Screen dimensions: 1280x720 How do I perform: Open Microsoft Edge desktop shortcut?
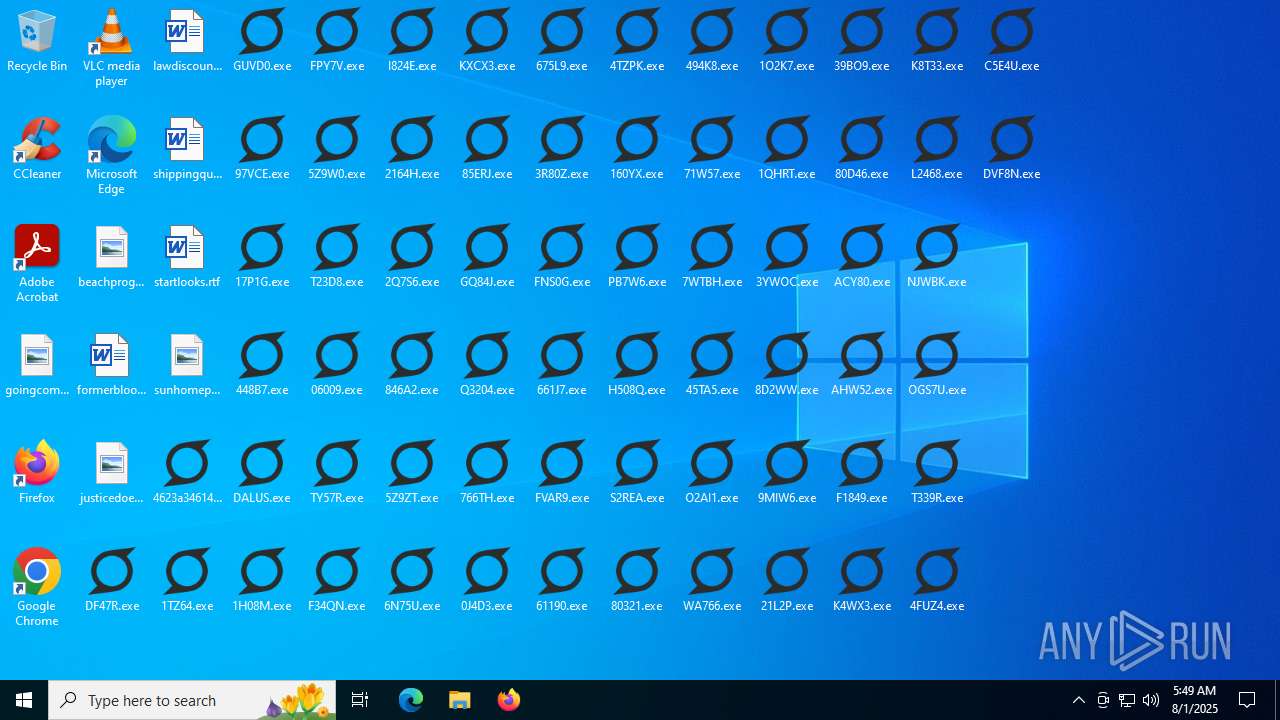coord(111,156)
